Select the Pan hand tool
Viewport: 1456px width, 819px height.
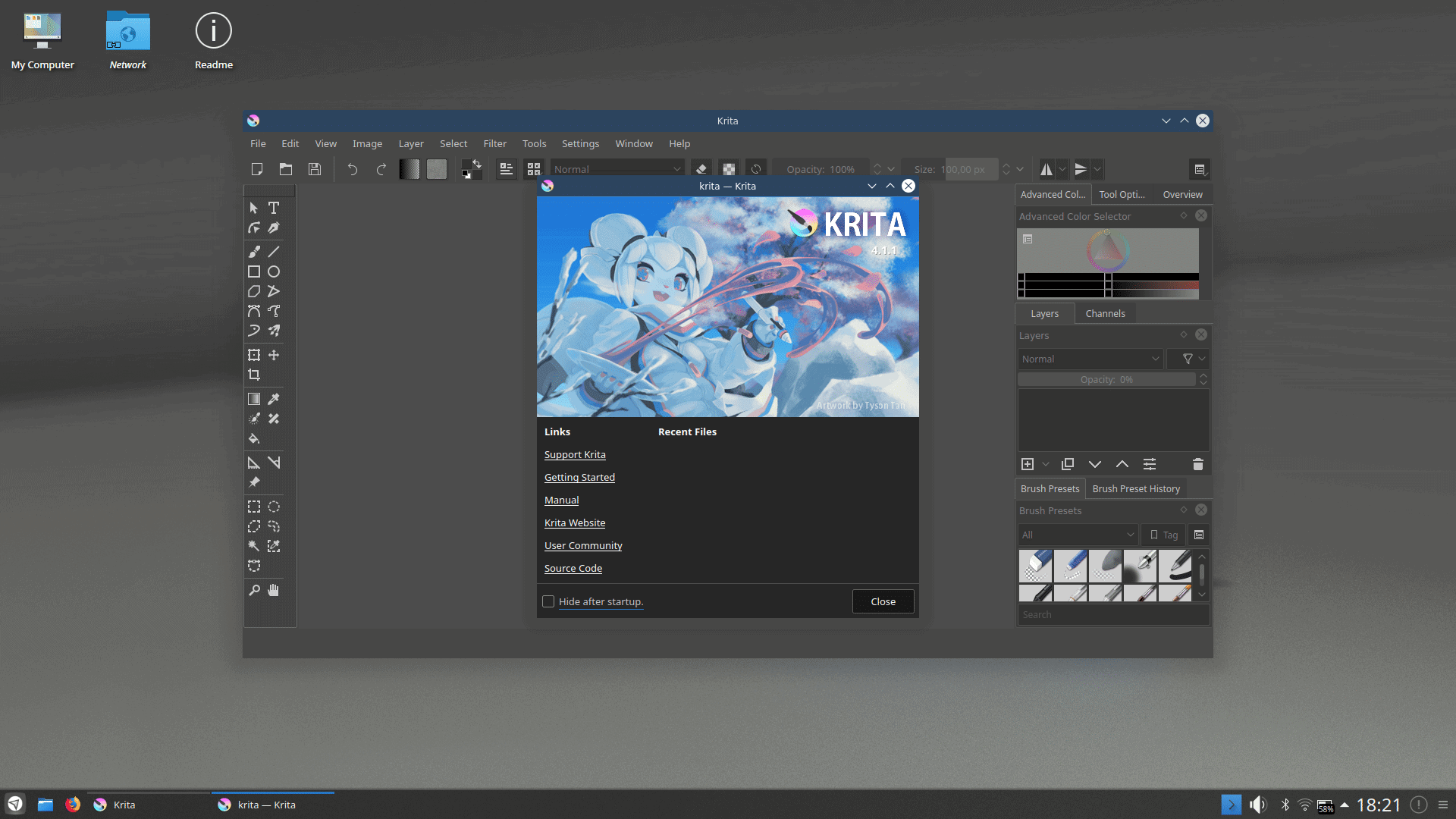coord(274,590)
